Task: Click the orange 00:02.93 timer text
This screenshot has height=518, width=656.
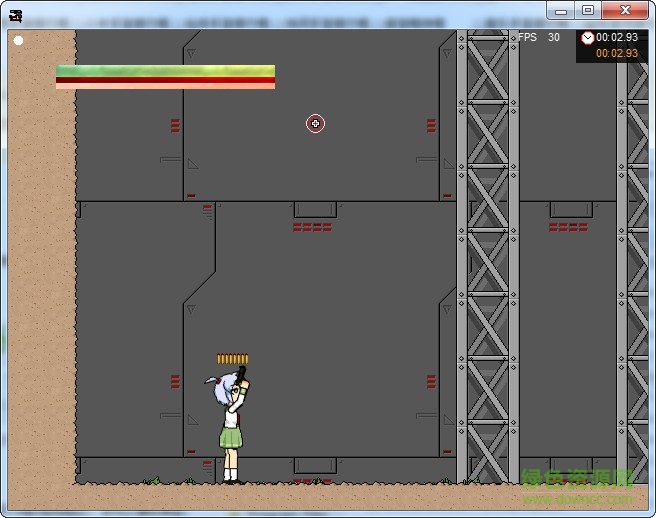Action: point(617,53)
